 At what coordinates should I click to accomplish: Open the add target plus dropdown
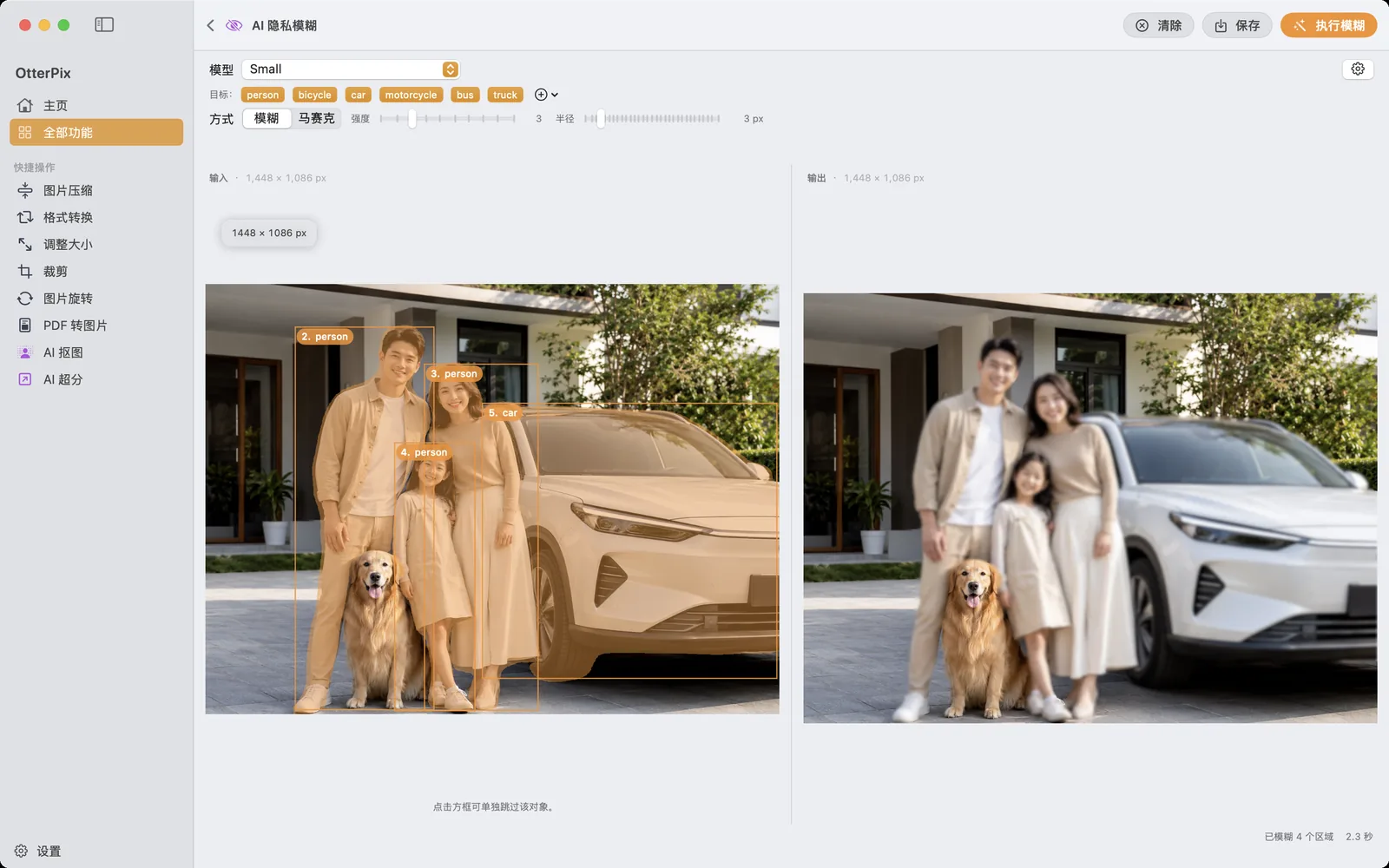[x=546, y=95]
